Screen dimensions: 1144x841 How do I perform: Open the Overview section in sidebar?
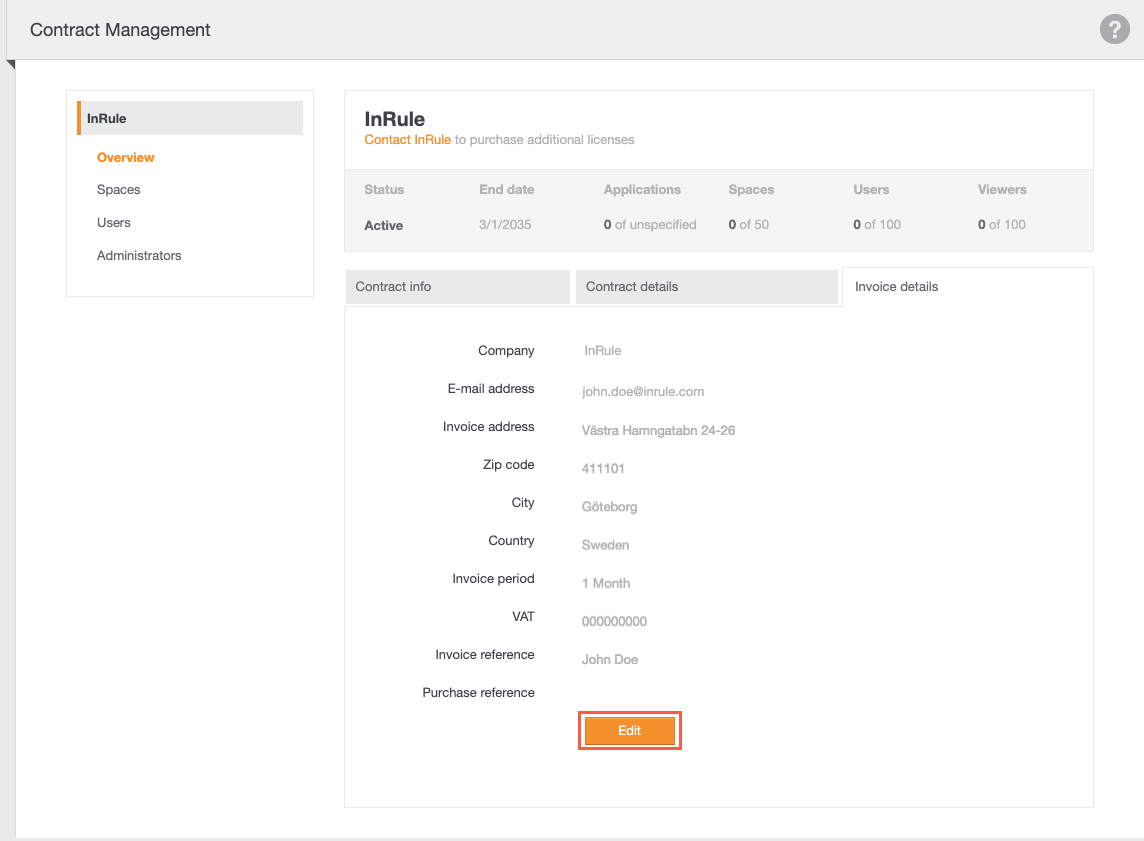click(125, 157)
